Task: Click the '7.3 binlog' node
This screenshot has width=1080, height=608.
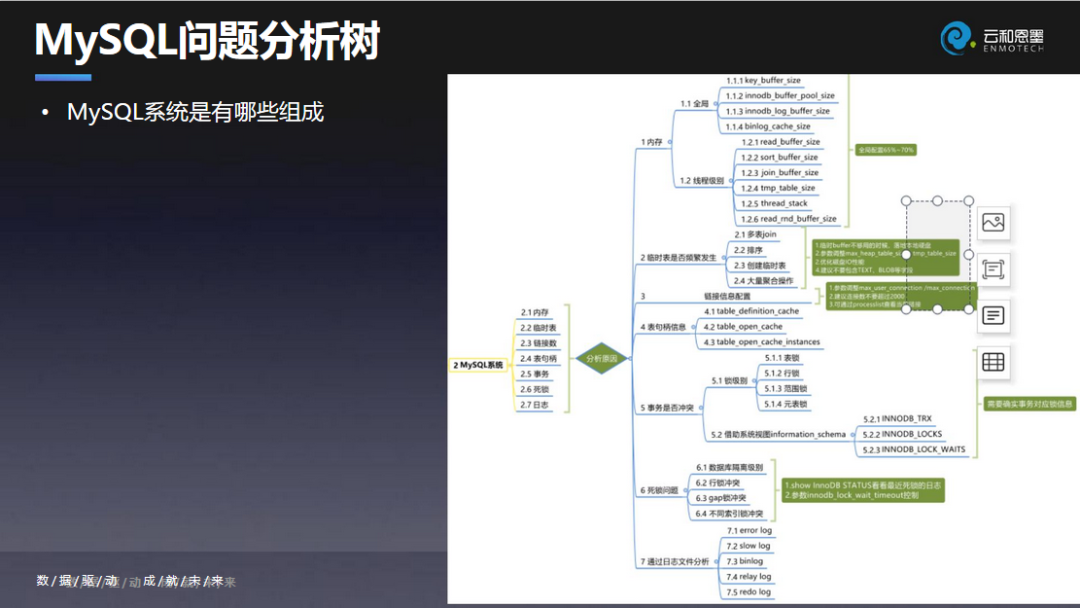Action: [x=745, y=561]
